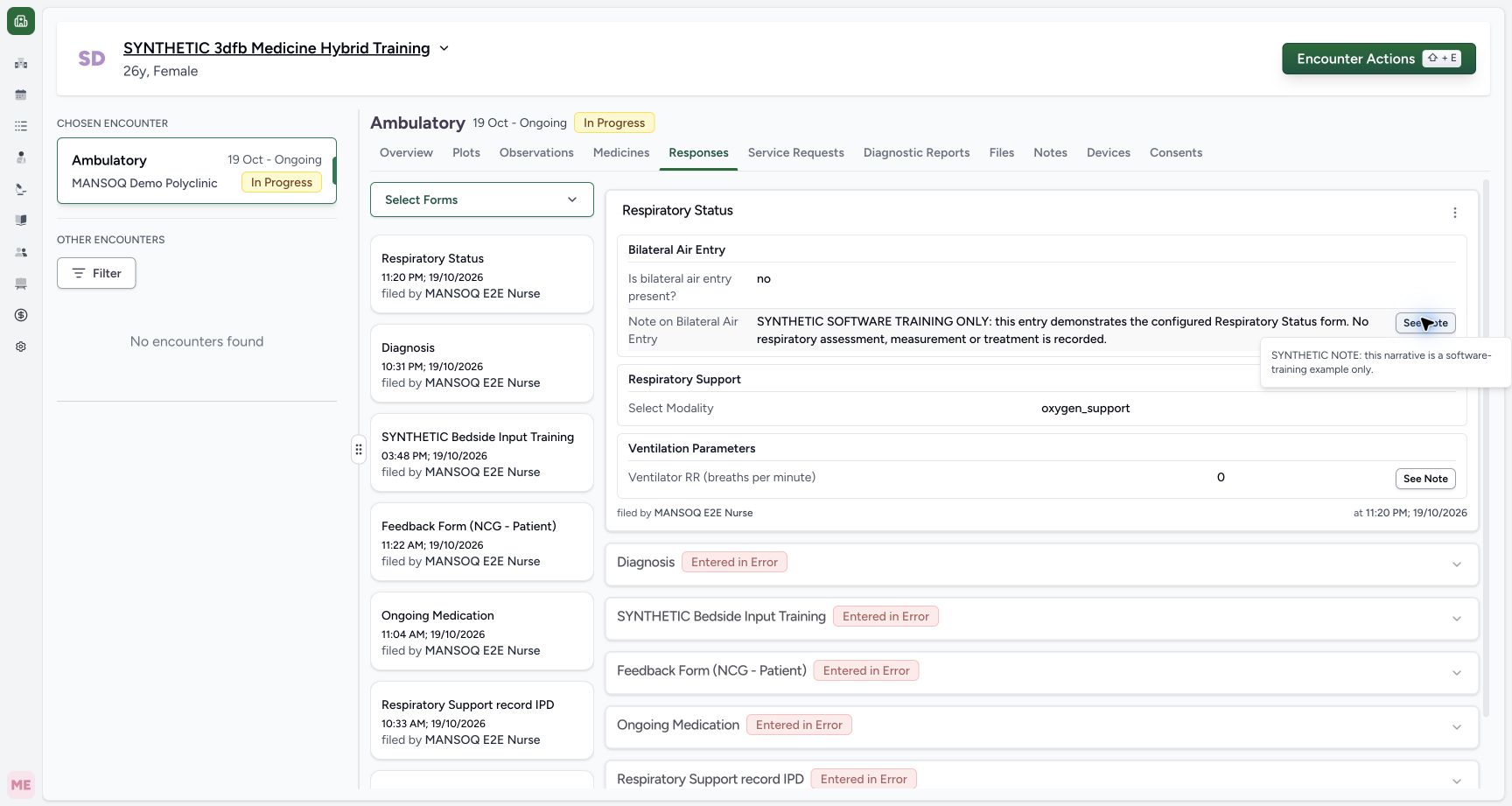The image size is (1512, 806).
Task: Open Respiratory Status three-dot options menu
Action: (x=1454, y=213)
